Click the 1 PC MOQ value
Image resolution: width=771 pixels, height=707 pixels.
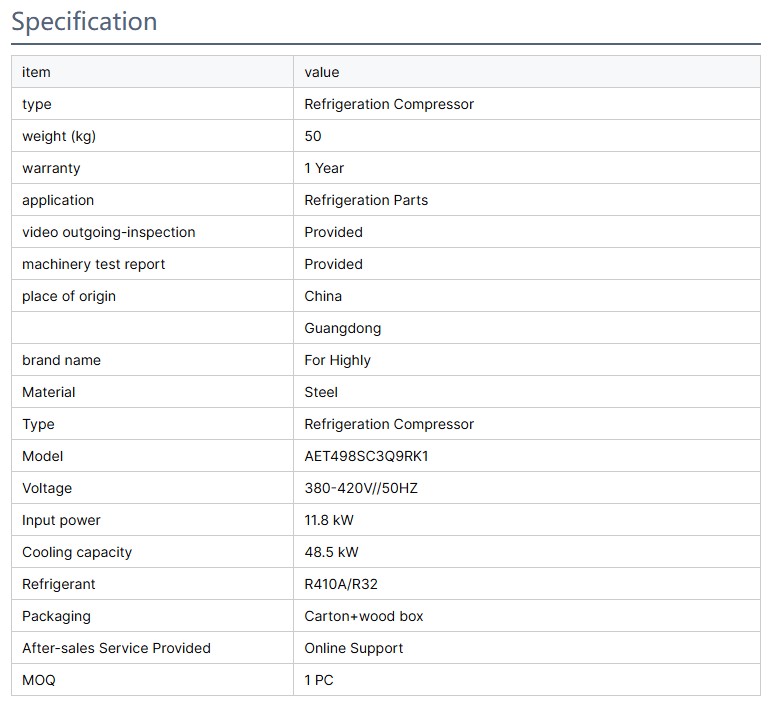pos(319,680)
